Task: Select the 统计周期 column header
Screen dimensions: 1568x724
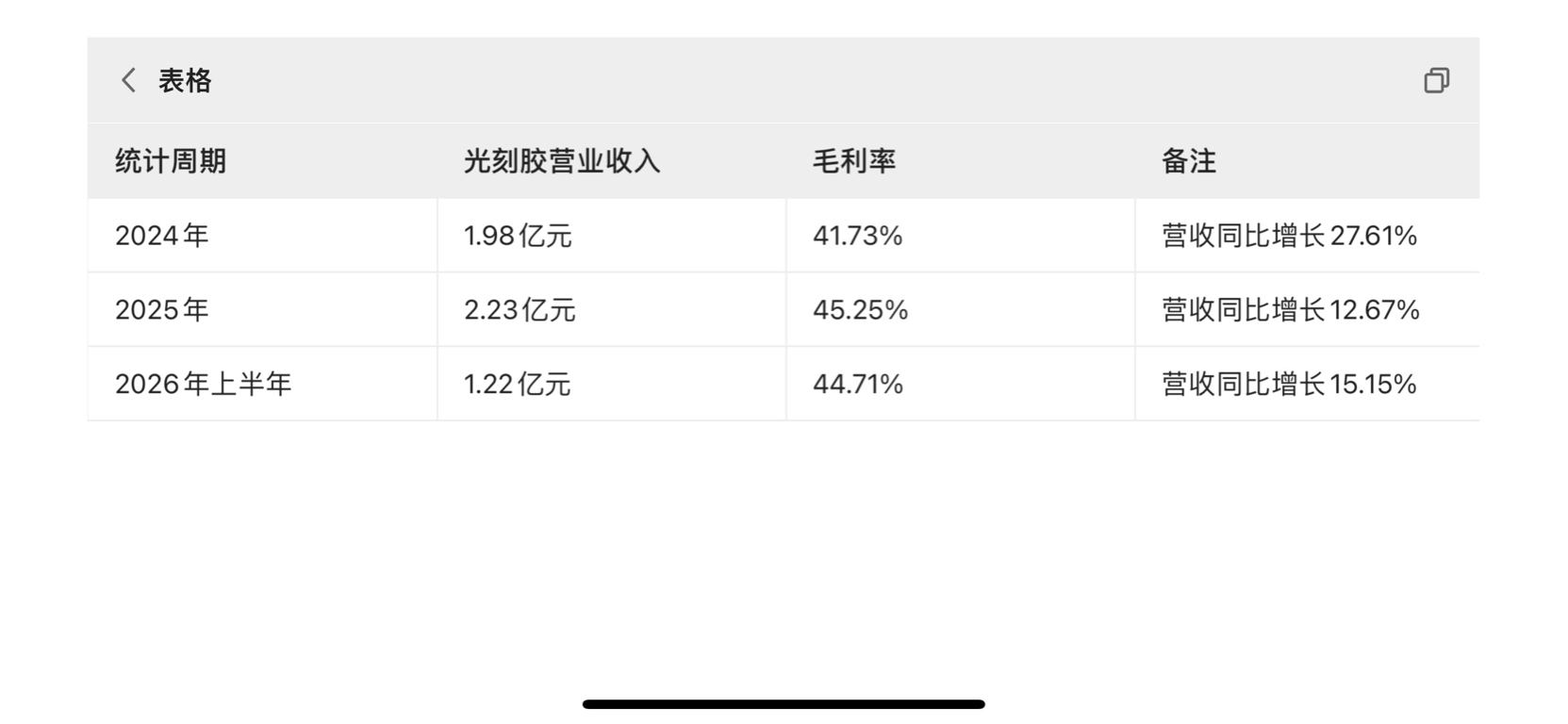Action: coord(171,161)
